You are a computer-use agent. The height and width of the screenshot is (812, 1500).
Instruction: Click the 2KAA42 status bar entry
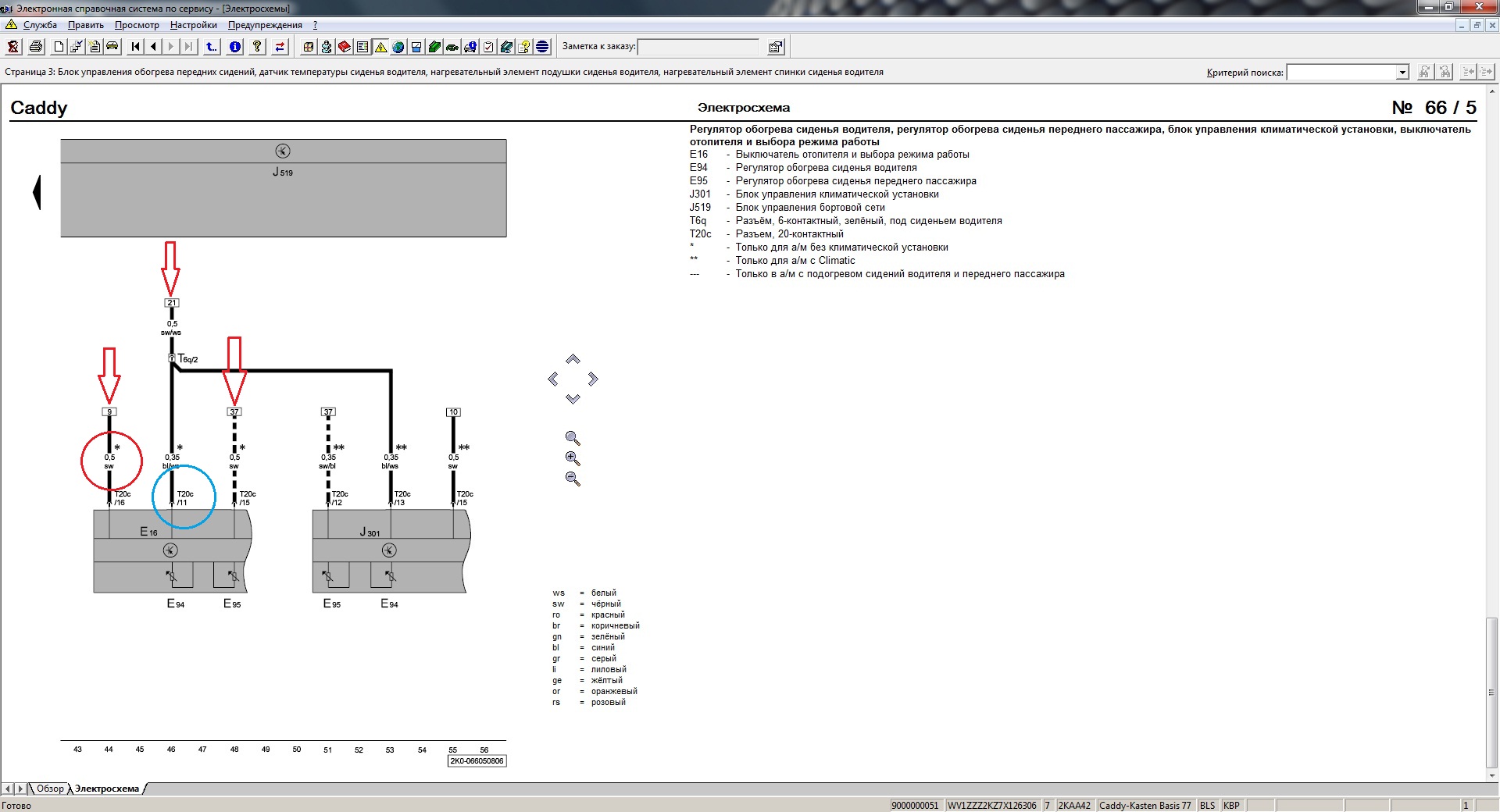coord(1074,805)
